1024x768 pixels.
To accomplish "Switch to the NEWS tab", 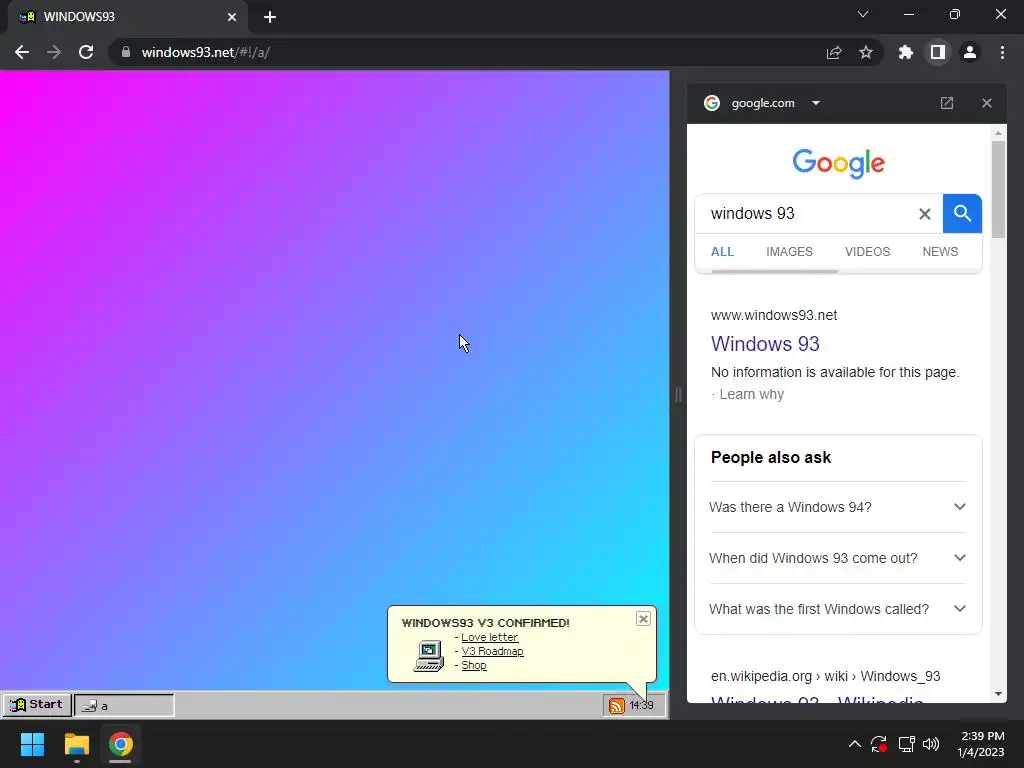I will coord(940,252).
